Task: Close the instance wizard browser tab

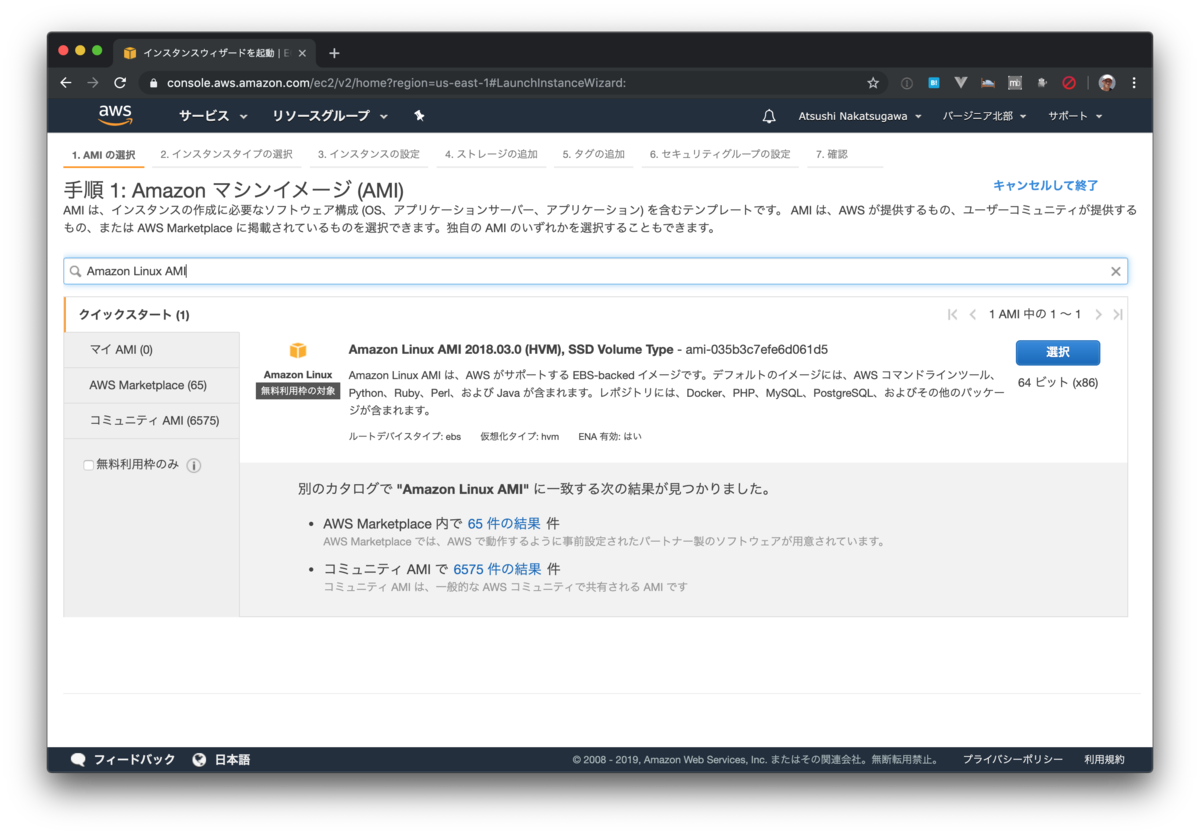Action: [302, 53]
